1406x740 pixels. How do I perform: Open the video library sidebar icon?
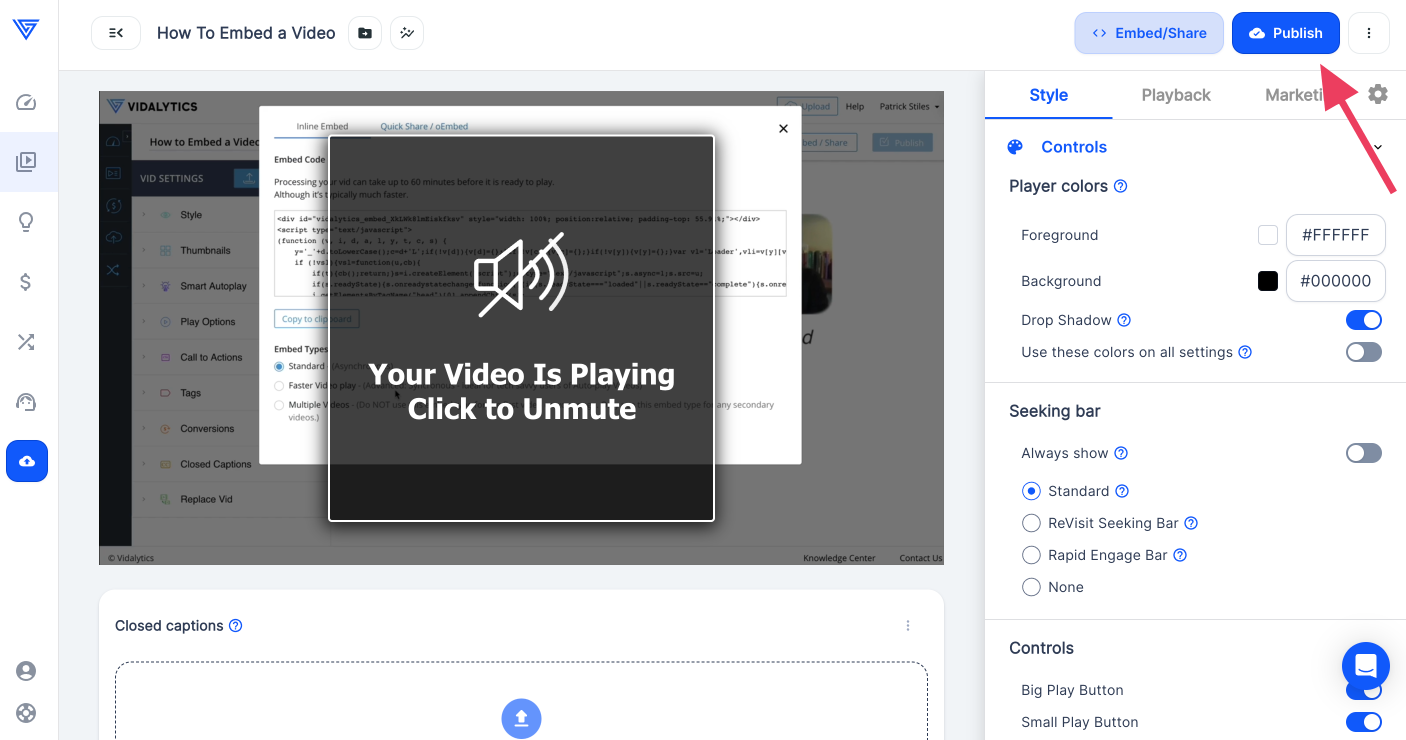(27, 161)
